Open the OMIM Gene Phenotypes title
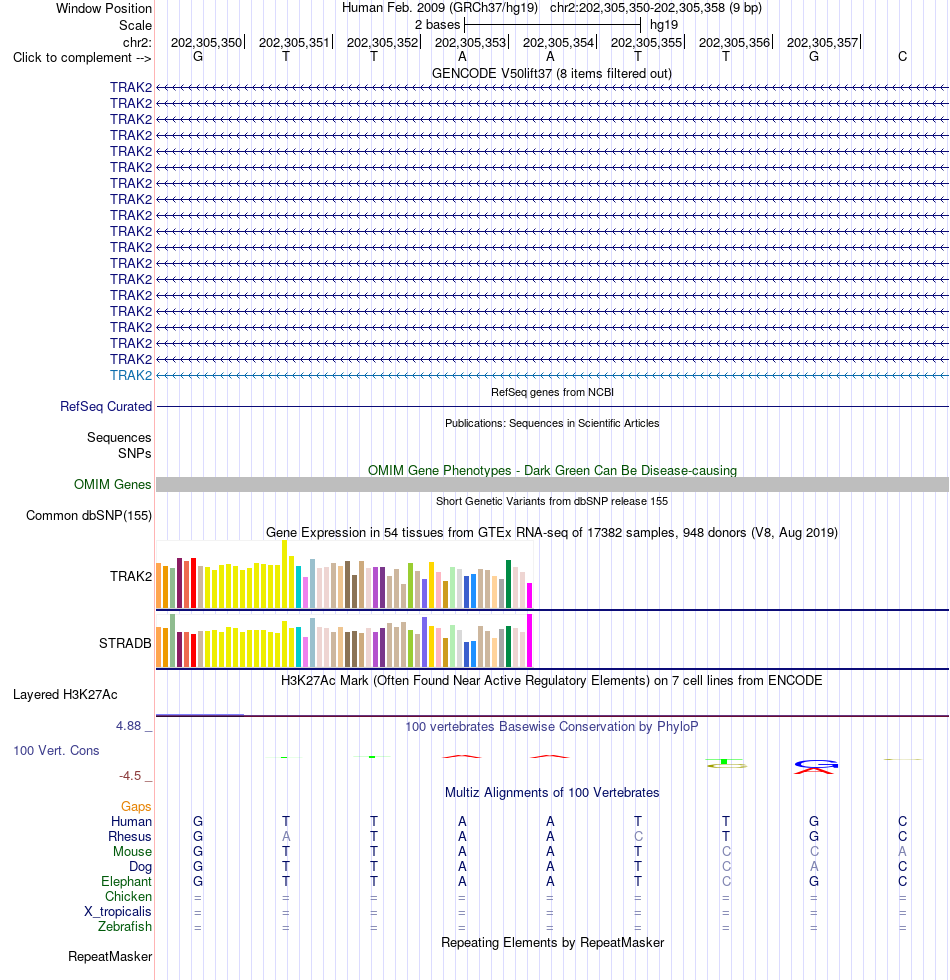Screen dimensions: 950x980 tap(552, 471)
